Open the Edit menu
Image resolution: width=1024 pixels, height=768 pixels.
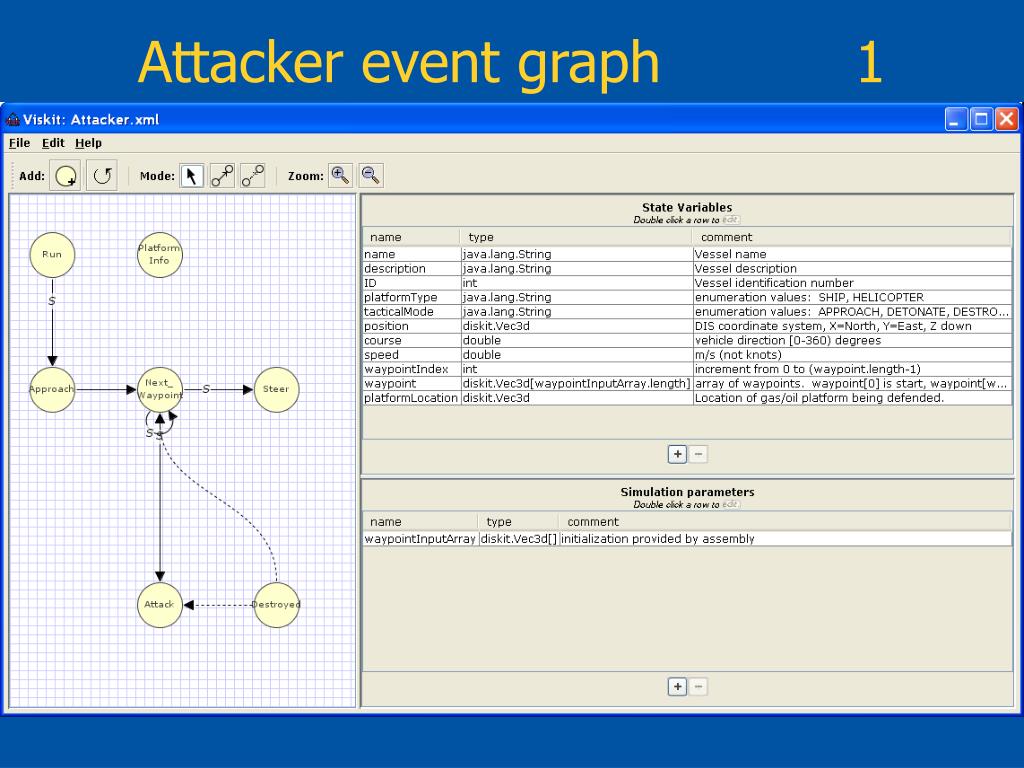point(53,143)
